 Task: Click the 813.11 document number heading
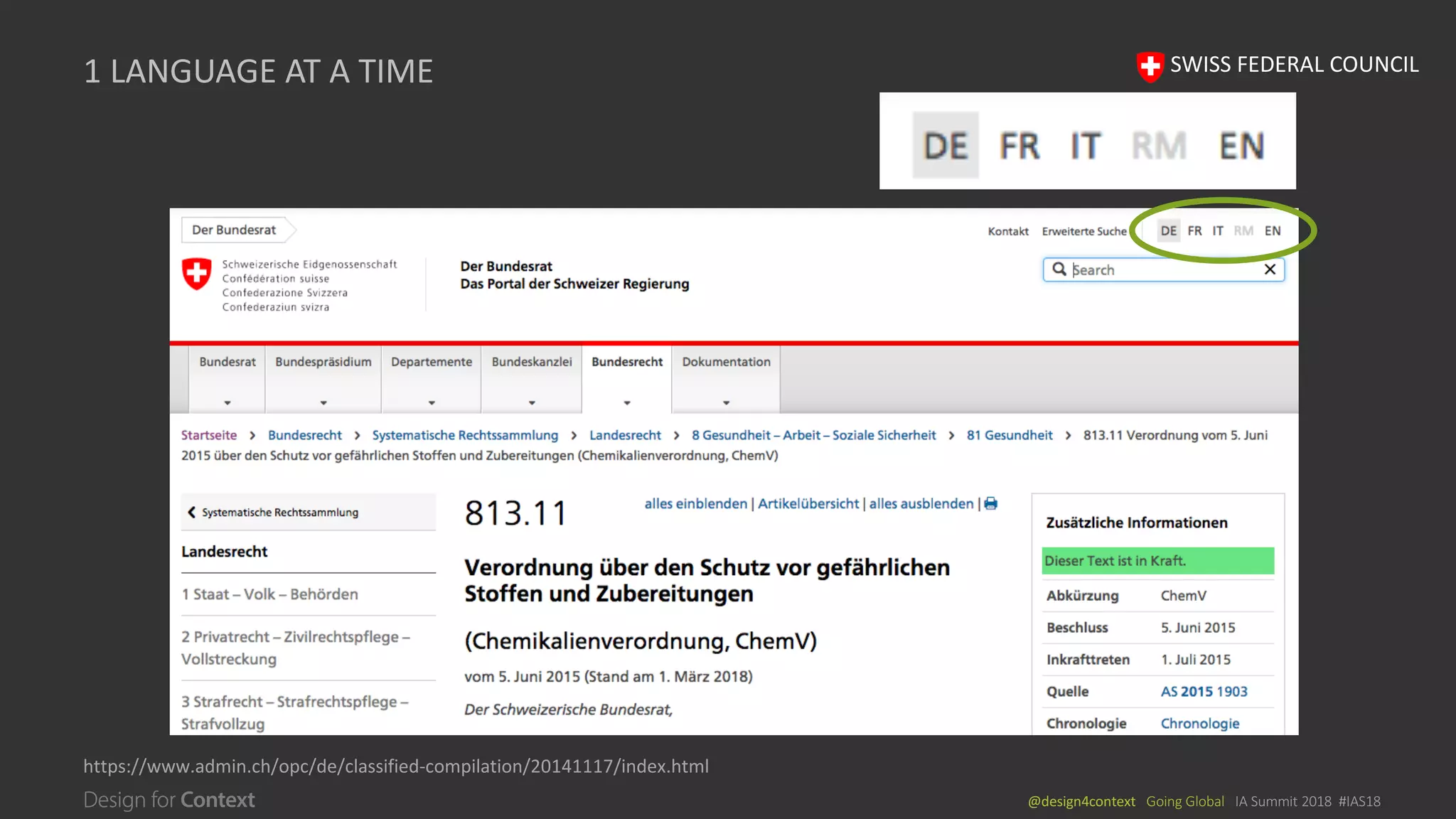pyautogui.click(x=516, y=513)
